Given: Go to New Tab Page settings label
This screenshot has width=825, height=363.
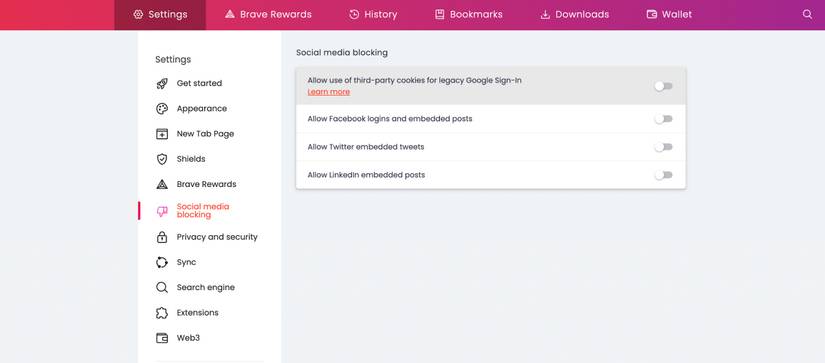Looking at the screenshot, I should pos(205,134).
